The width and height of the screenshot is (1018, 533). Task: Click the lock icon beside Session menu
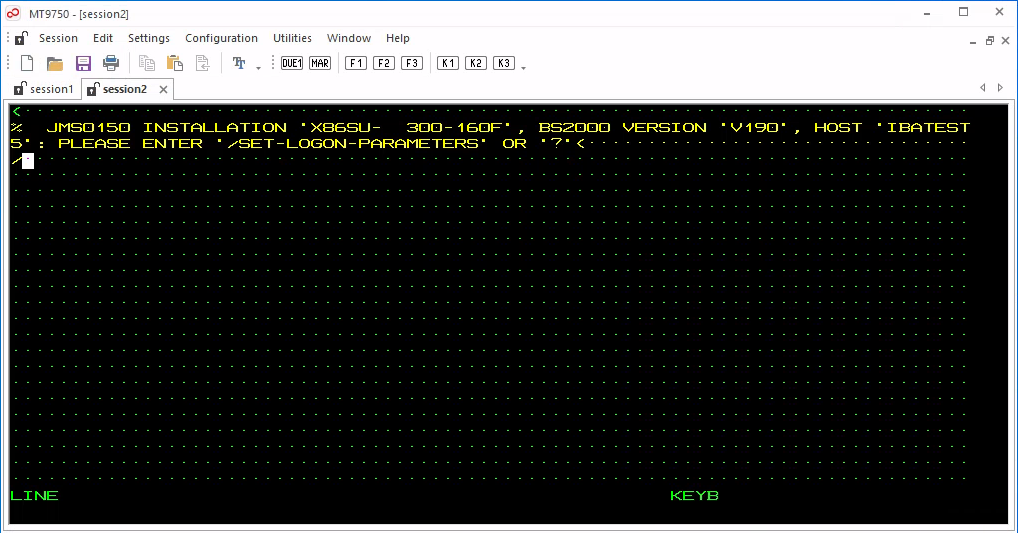[x=21, y=38]
